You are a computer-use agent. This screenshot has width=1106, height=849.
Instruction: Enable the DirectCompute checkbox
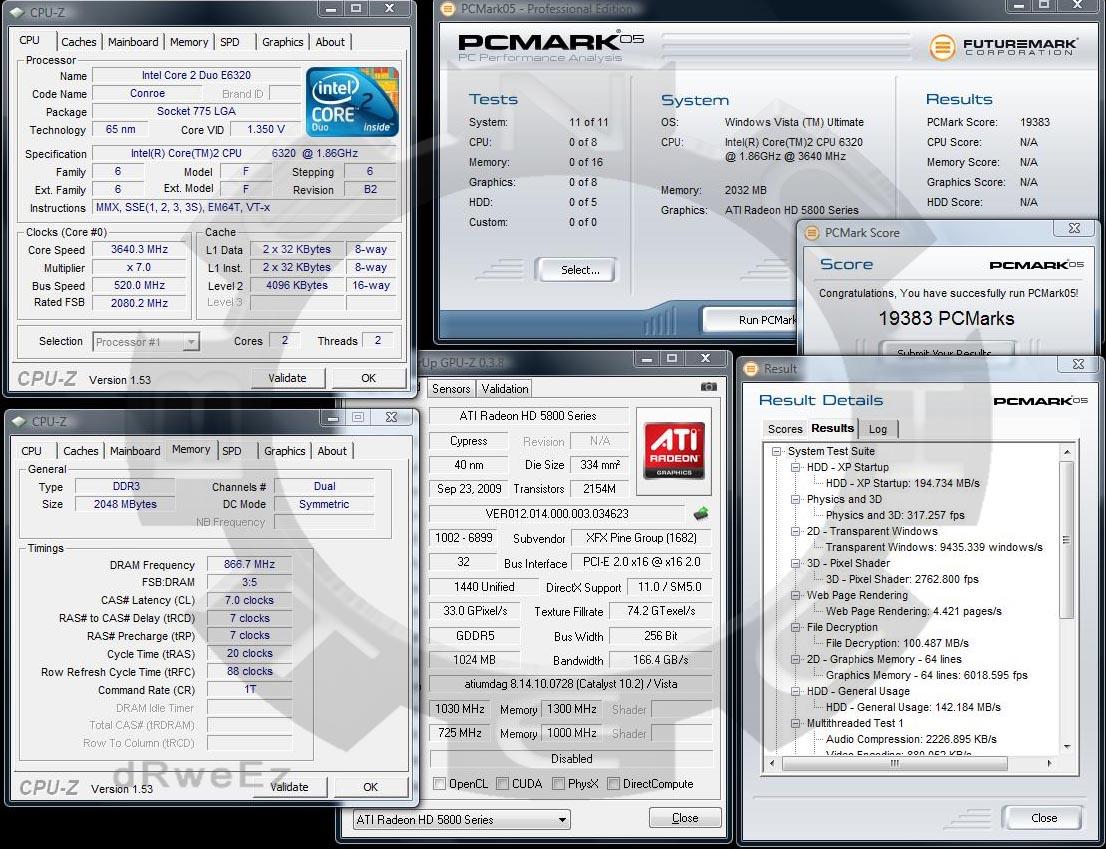pyautogui.click(x=613, y=783)
